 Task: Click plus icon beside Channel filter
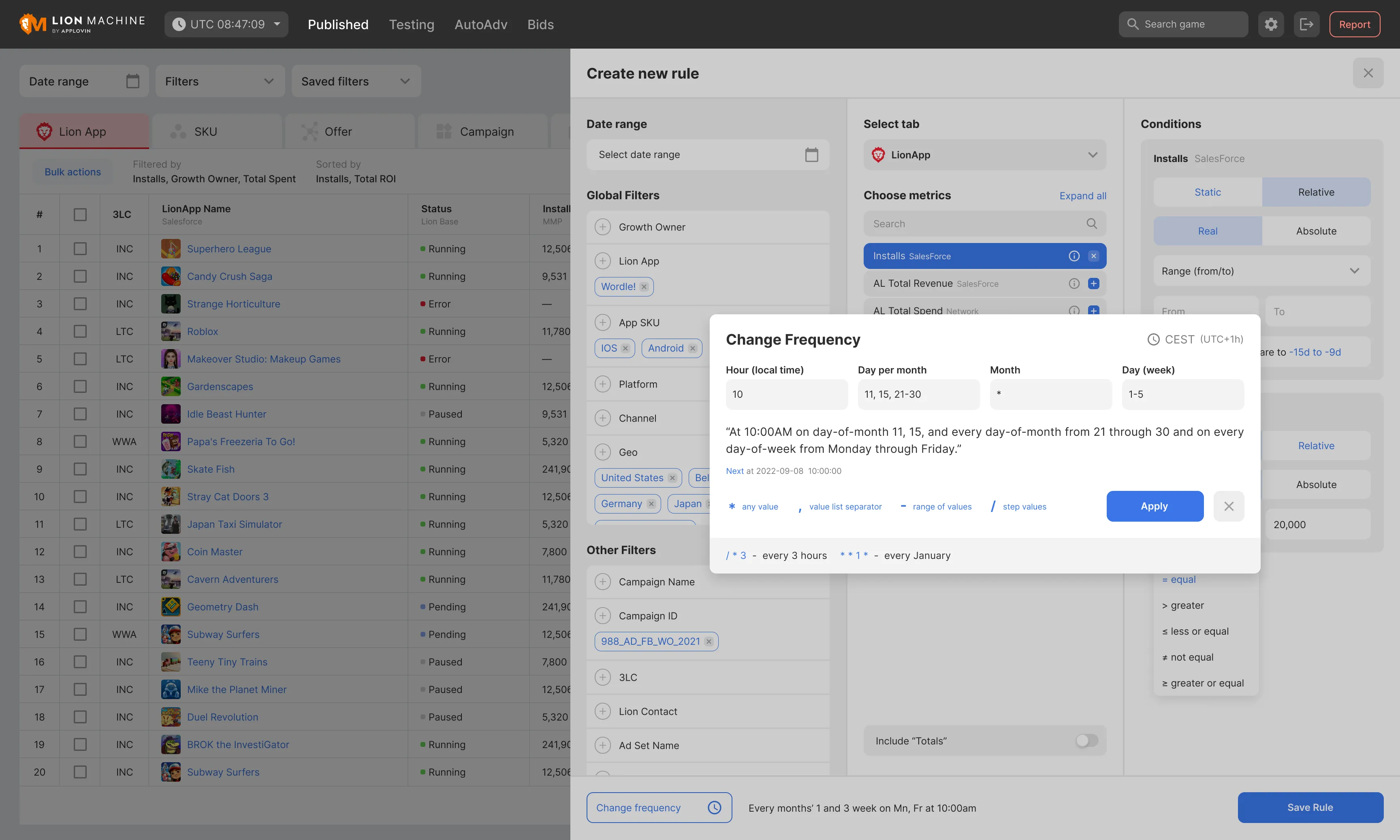point(603,418)
